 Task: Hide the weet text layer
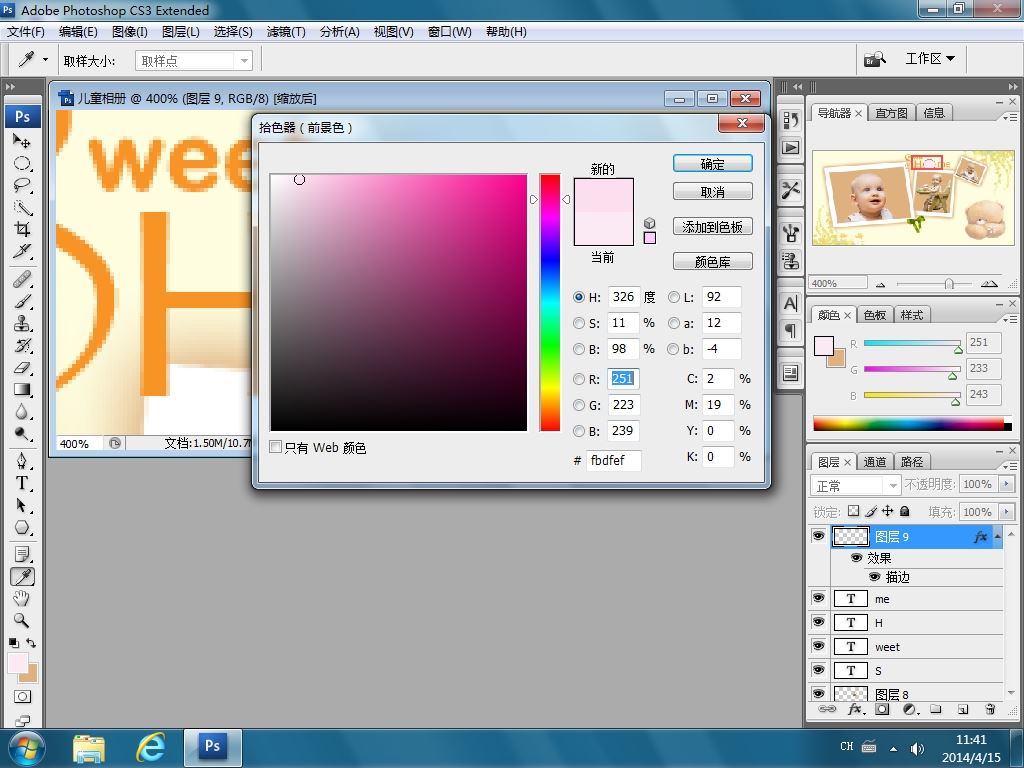click(818, 646)
